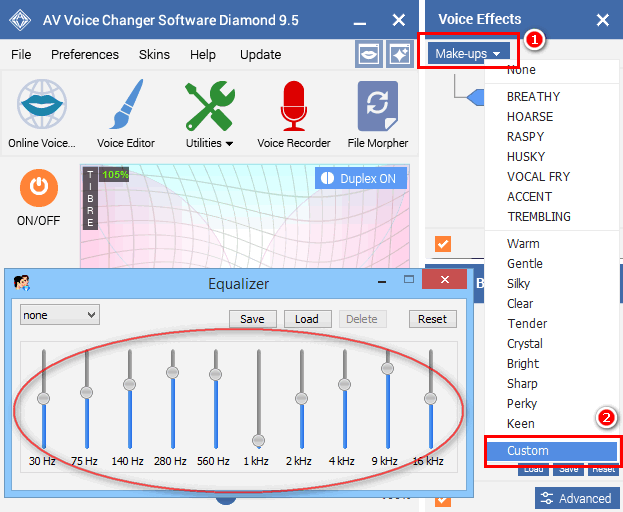Choose the RASPY make-up
This screenshot has width=623, height=512.
tap(552, 137)
